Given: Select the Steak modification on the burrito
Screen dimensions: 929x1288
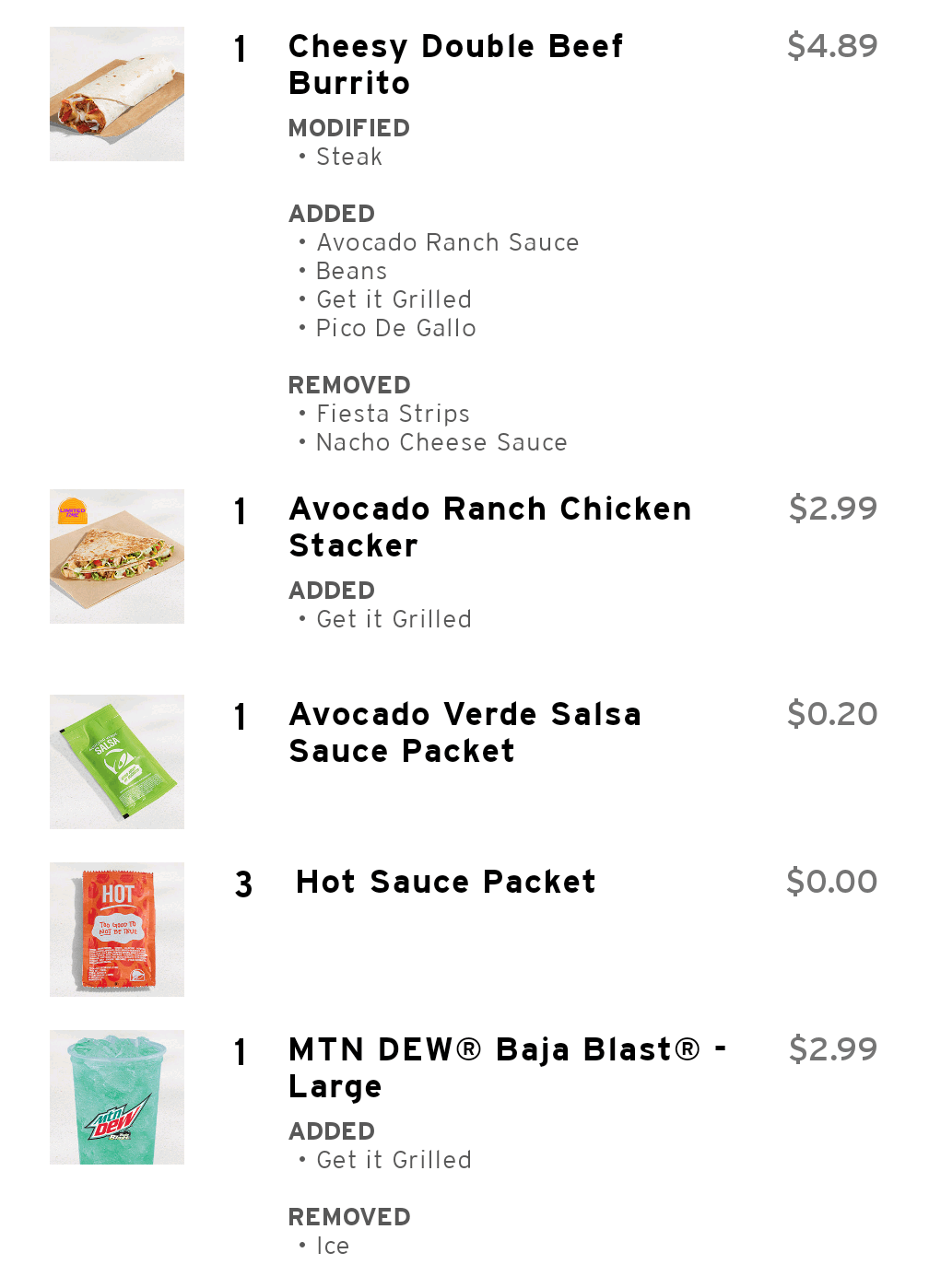Looking at the screenshot, I should [x=348, y=158].
